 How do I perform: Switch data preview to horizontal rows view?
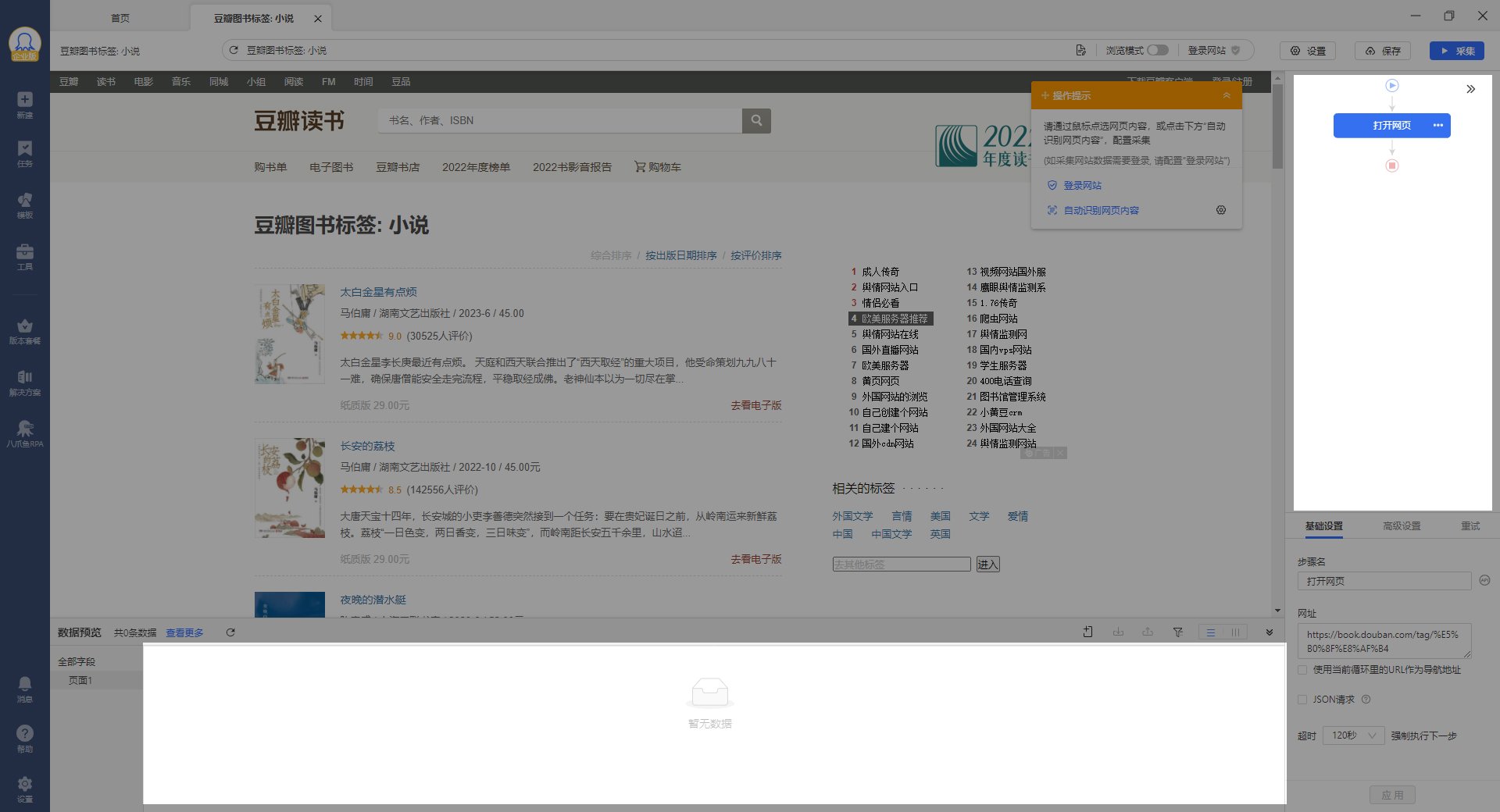1210,632
